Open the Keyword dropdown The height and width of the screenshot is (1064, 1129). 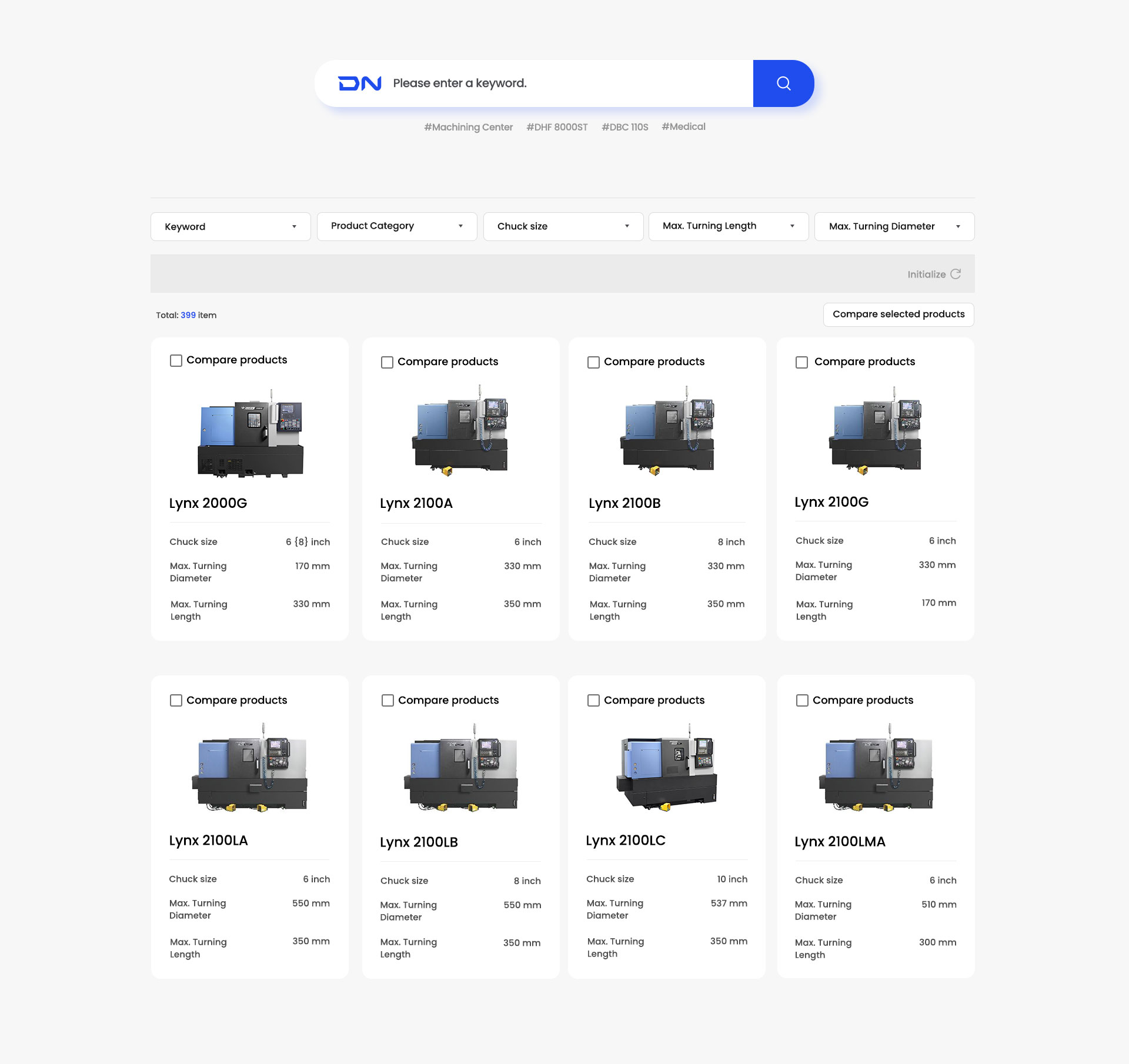pyautogui.click(x=231, y=226)
